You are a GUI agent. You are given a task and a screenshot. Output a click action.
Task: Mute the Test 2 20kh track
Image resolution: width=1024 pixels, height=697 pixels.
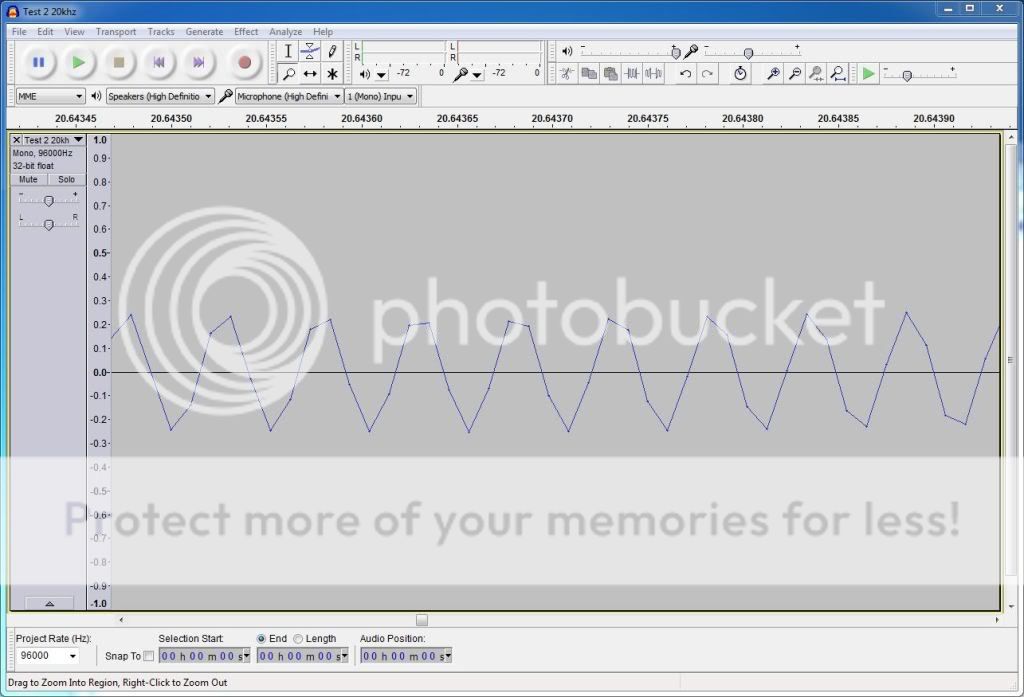(x=28, y=180)
